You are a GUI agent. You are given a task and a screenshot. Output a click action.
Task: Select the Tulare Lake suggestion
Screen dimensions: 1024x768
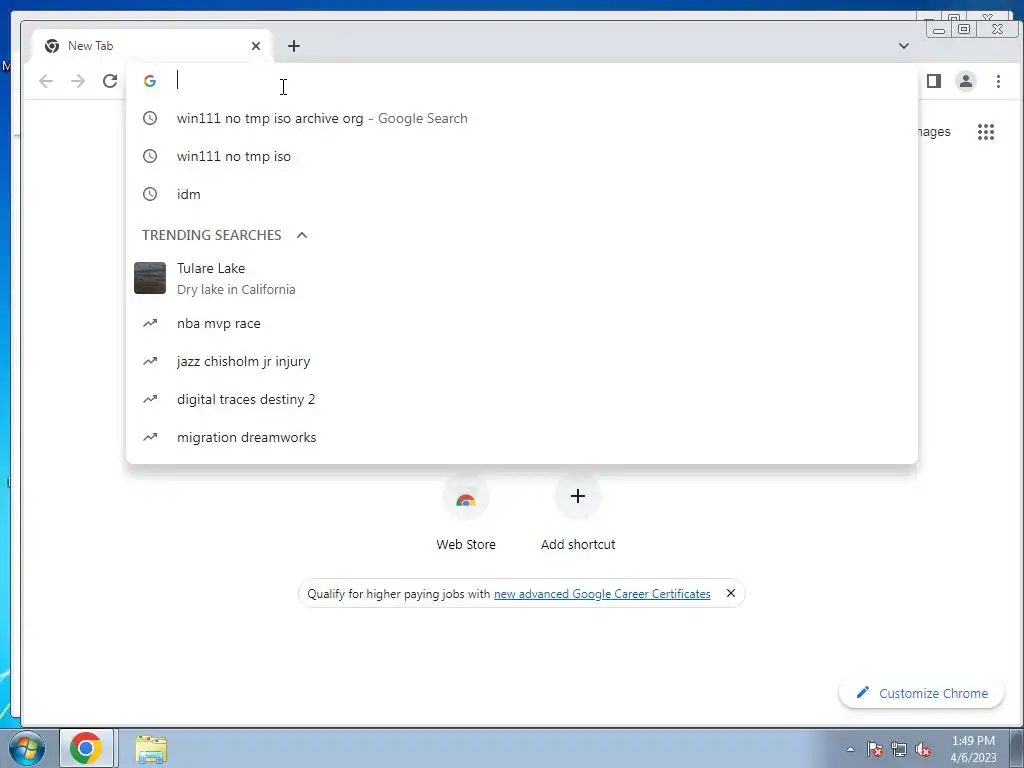(x=522, y=278)
